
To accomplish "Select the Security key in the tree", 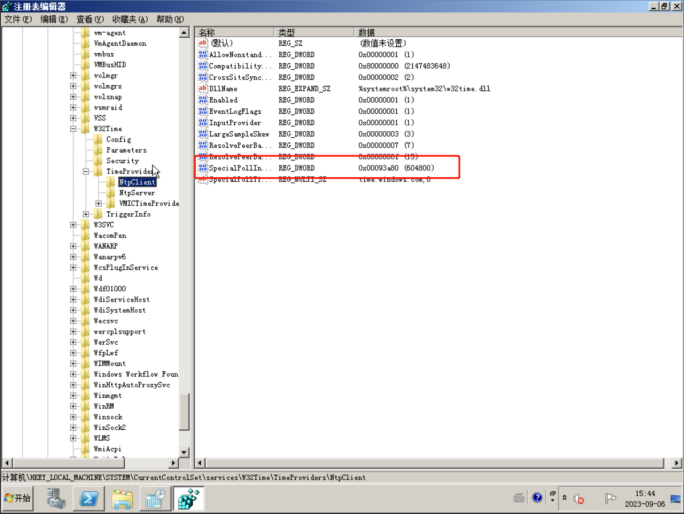I will 122,161.
